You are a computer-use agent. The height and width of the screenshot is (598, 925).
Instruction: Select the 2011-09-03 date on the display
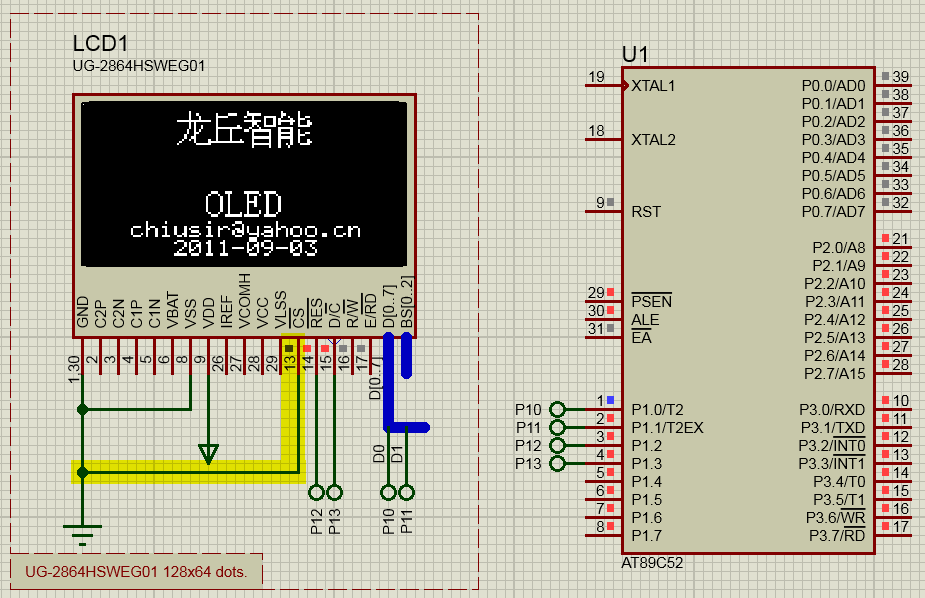click(x=245, y=247)
